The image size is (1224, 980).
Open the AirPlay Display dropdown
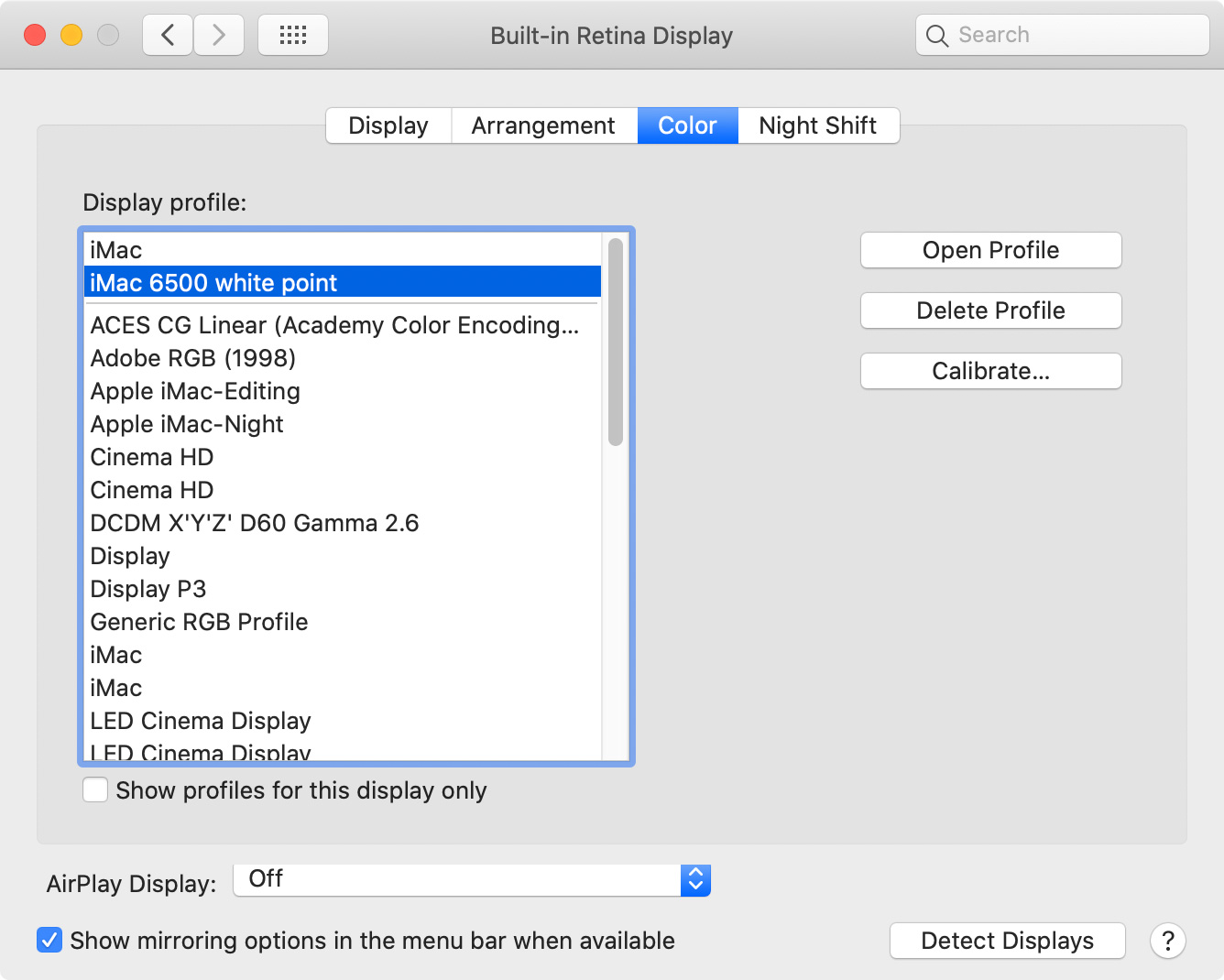click(472, 880)
